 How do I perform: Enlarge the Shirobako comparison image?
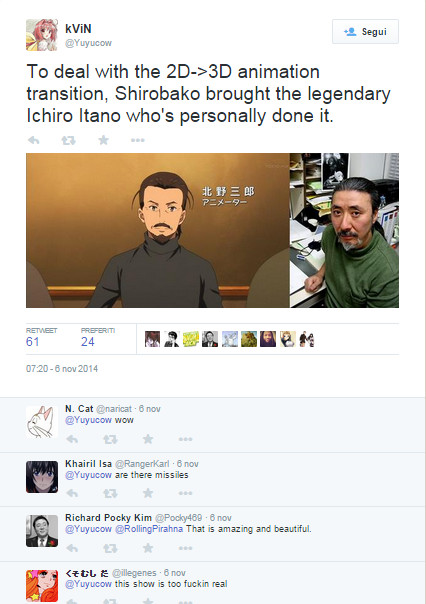[212, 230]
